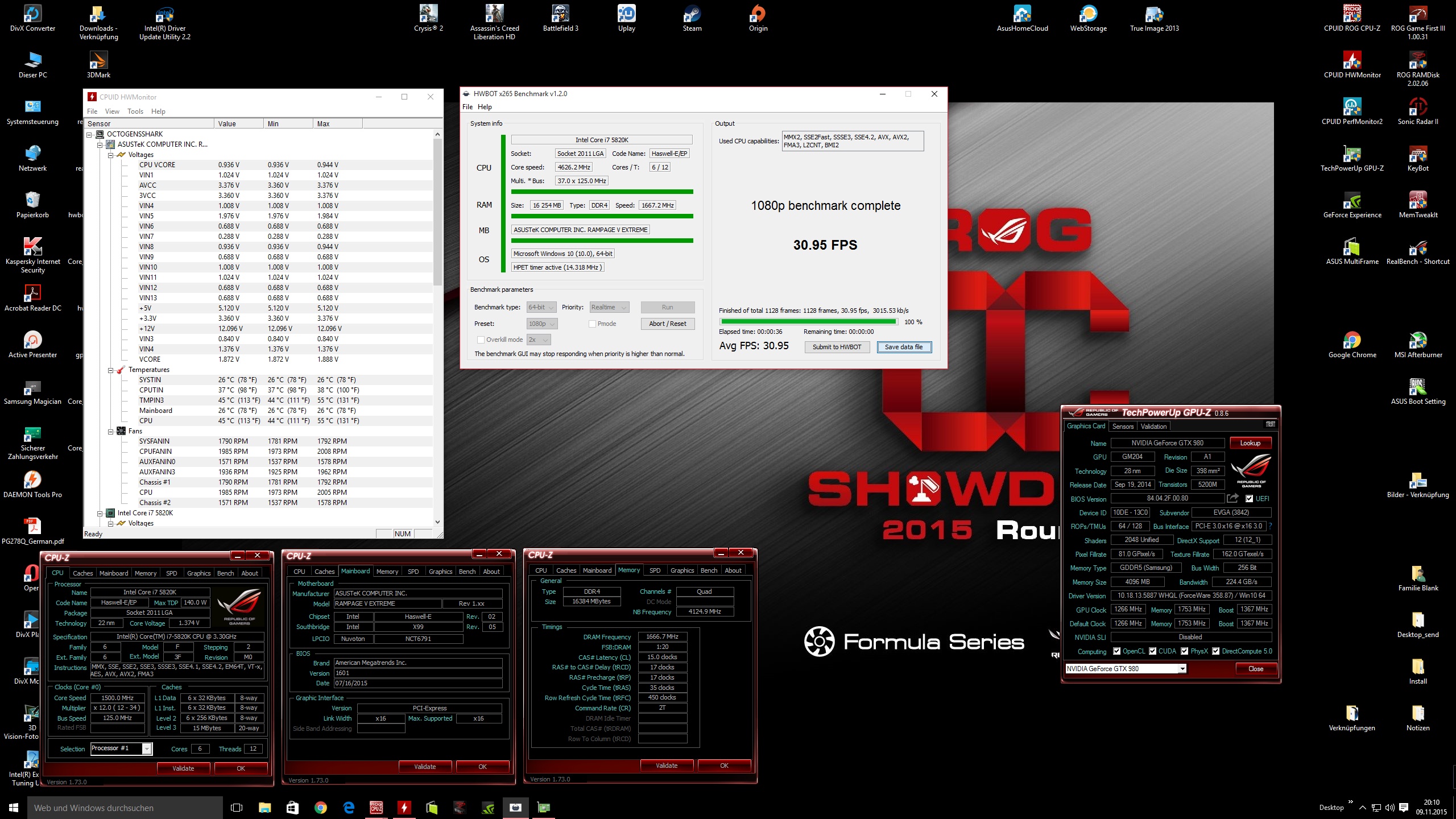Launch Steam from the desktop
This screenshot has height=819, width=1456.
point(692,18)
